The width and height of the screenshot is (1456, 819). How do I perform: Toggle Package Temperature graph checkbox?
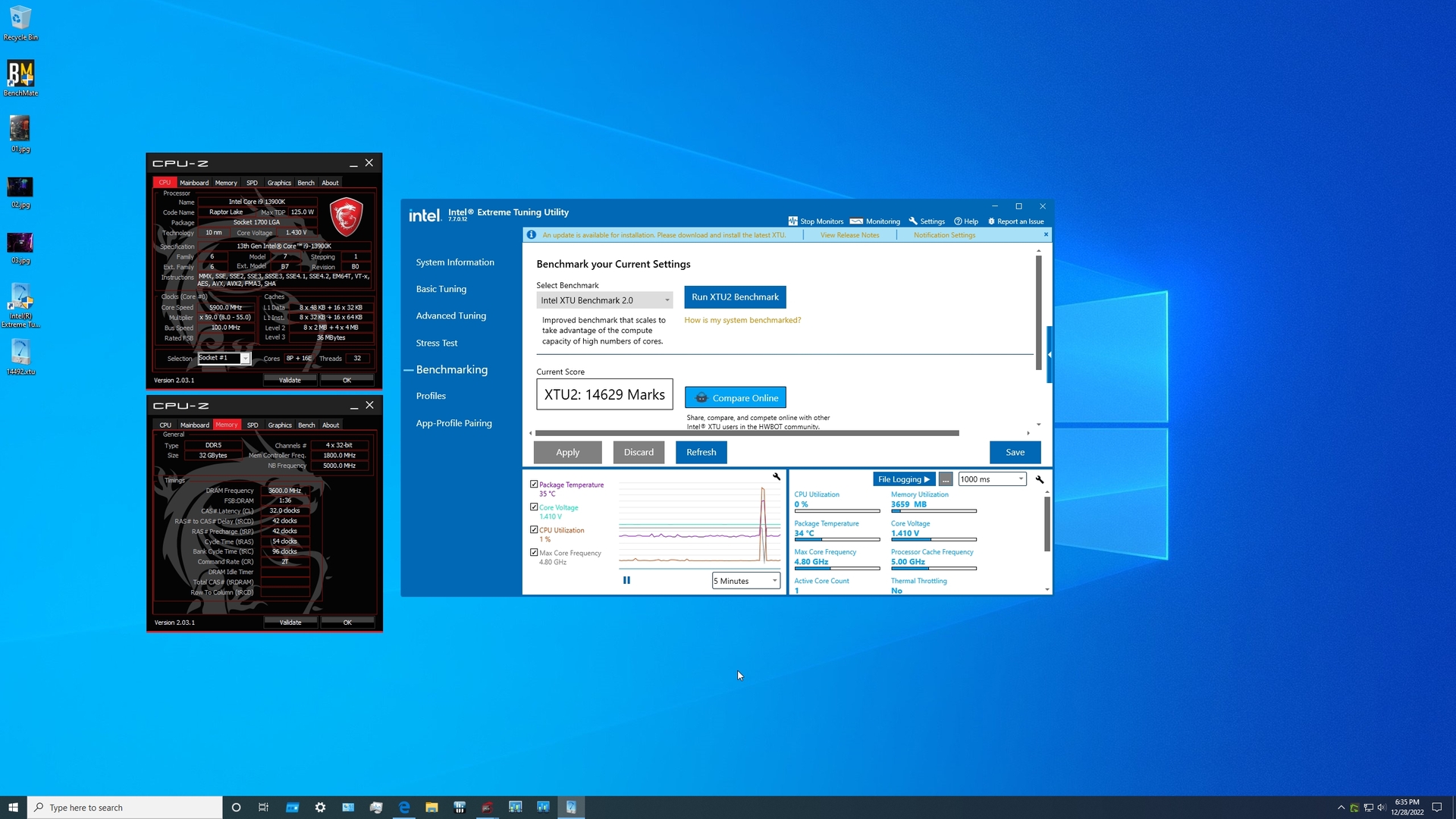[534, 485]
